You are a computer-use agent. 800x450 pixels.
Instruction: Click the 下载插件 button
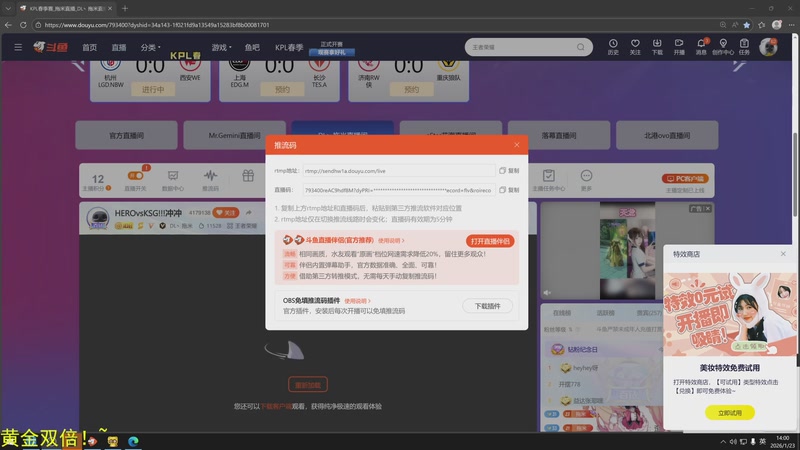[x=487, y=306]
